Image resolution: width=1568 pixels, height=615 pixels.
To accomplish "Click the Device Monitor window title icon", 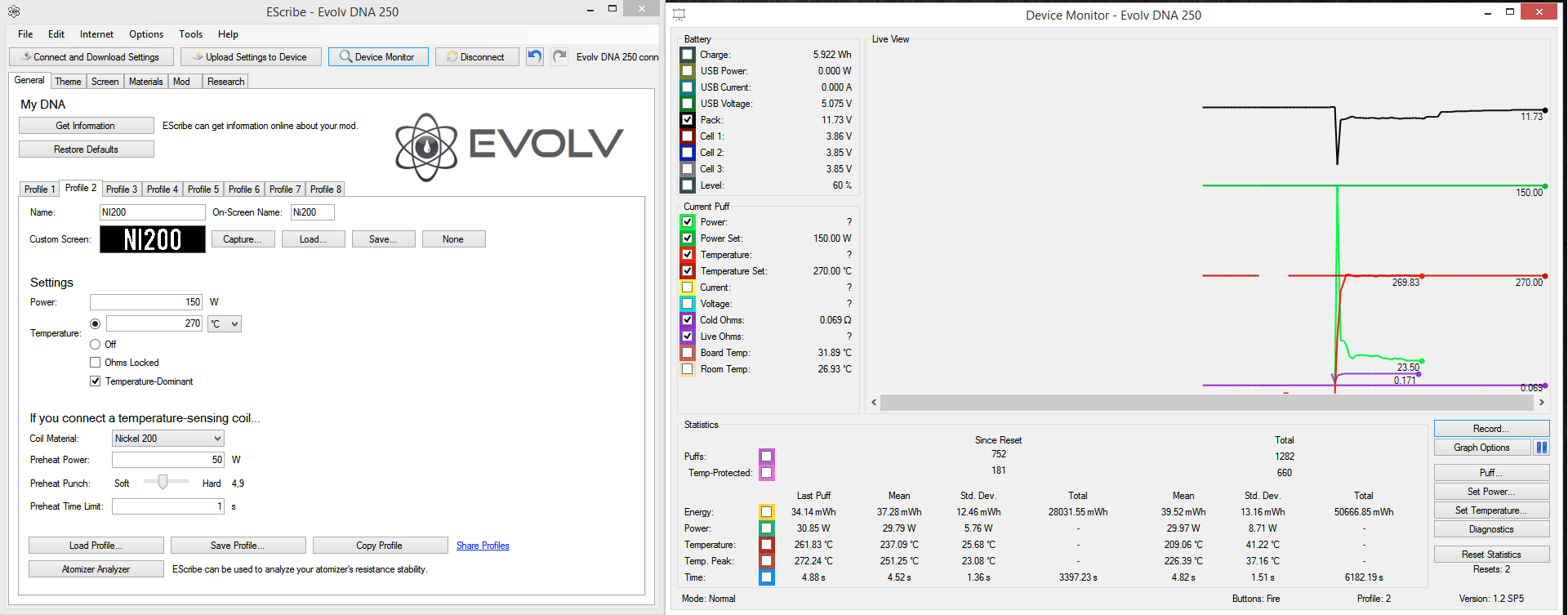I will click(x=679, y=15).
